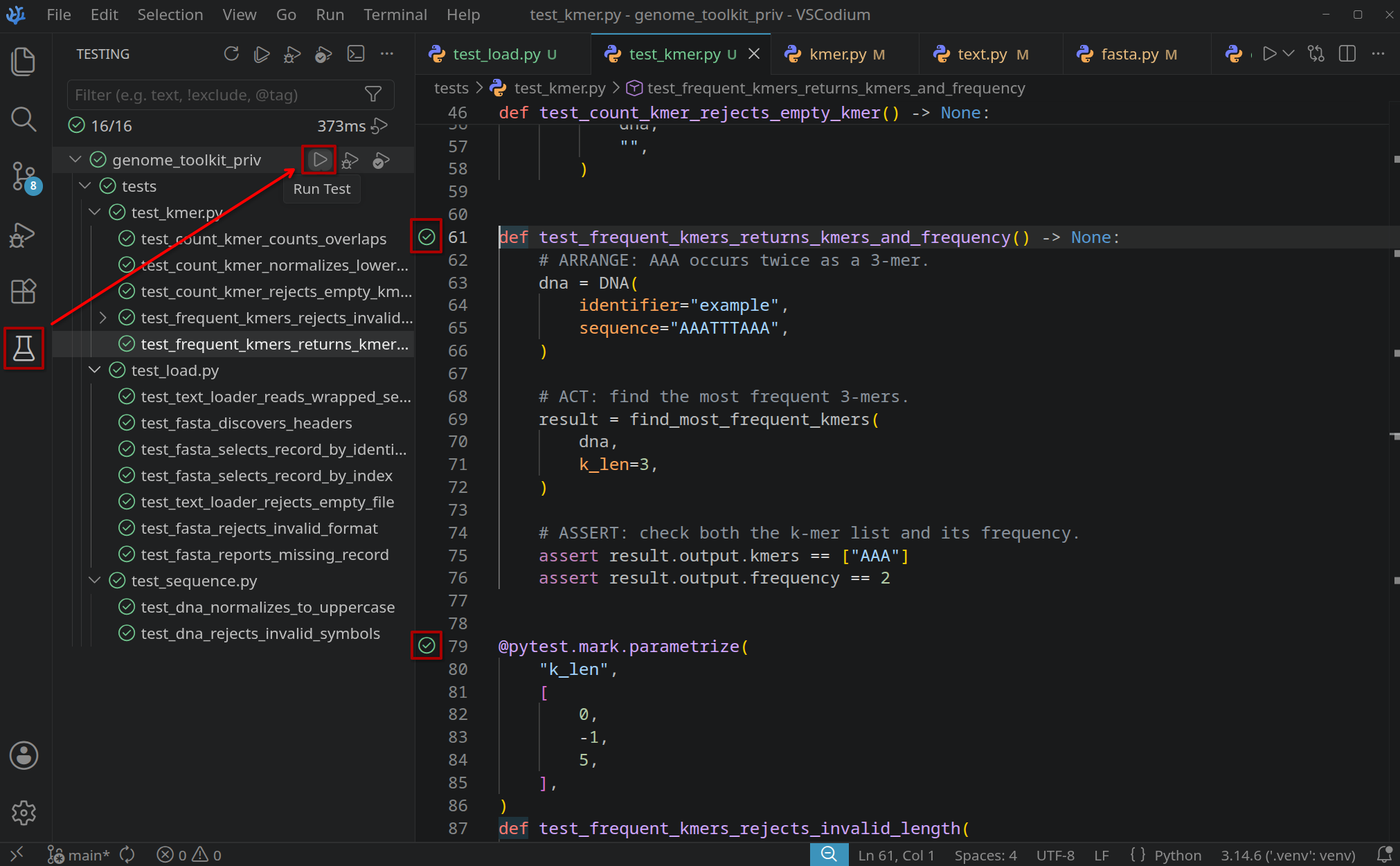Click the filter funnel icon in test filter
1400x866 pixels.
(373, 94)
